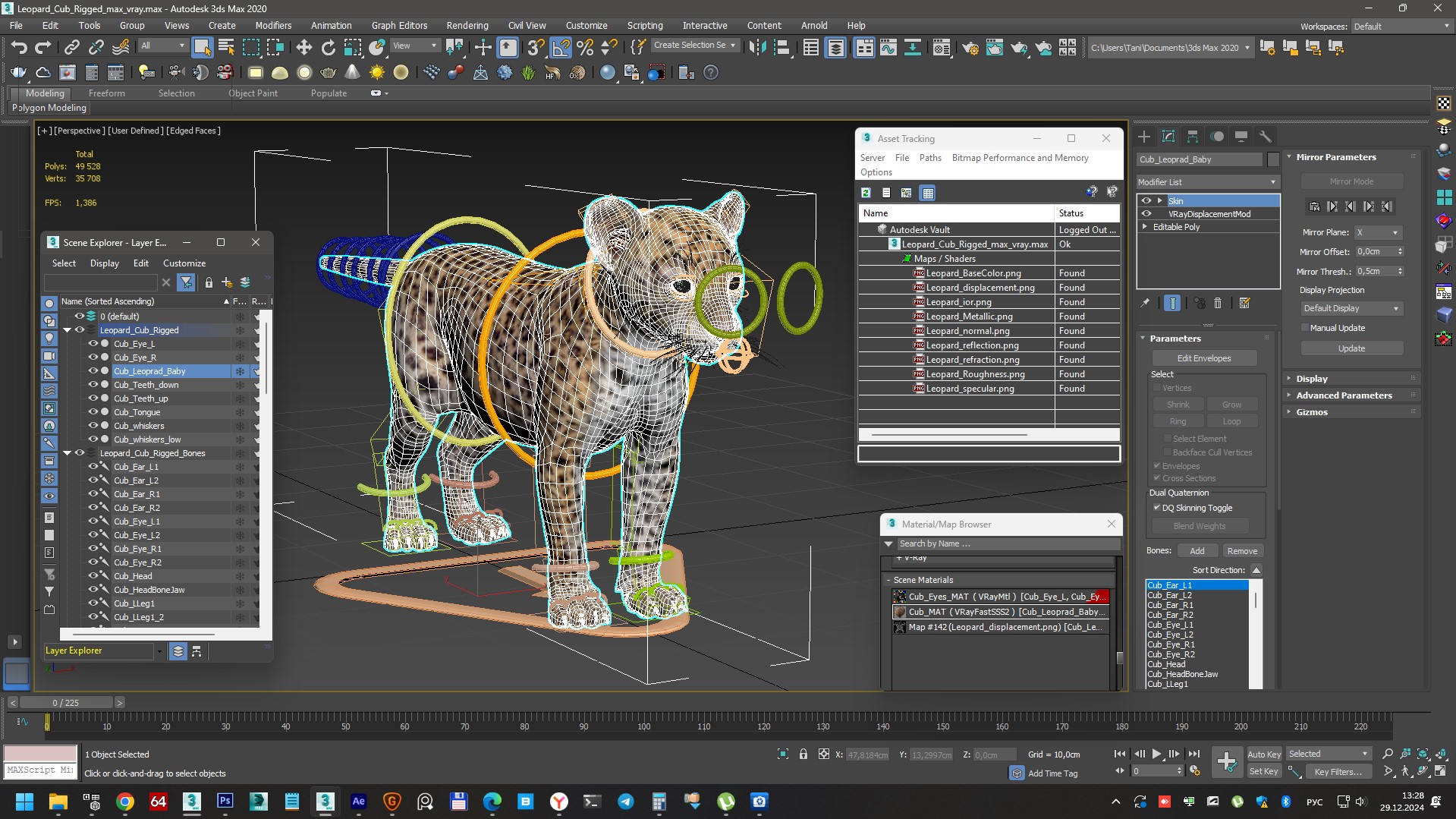The image size is (1456, 819).
Task: Open the Modifier List dropdown
Action: (1207, 182)
